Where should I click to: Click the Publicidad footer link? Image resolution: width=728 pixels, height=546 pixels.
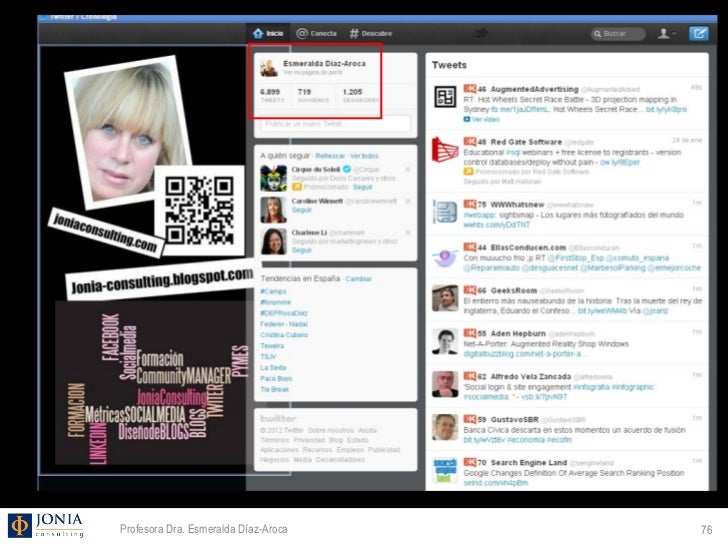[x=384, y=450]
